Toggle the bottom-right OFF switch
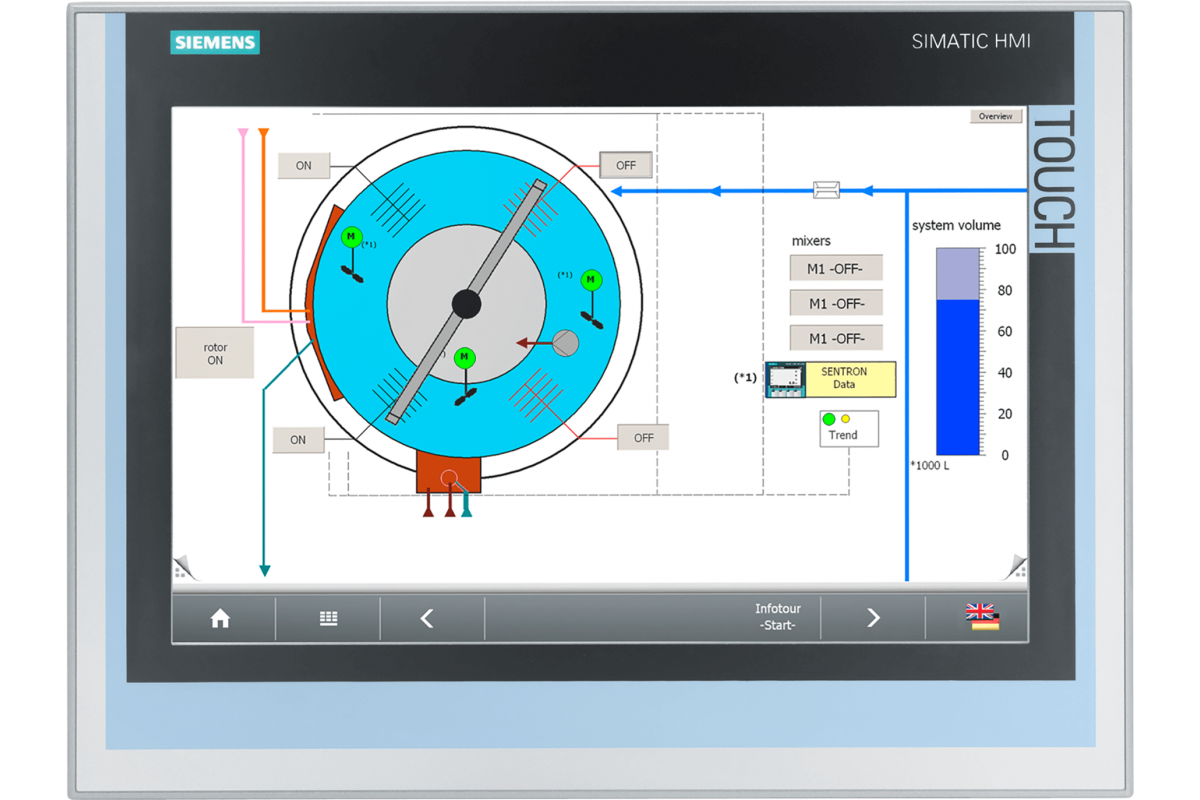1200x800 pixels. (643, 437)
